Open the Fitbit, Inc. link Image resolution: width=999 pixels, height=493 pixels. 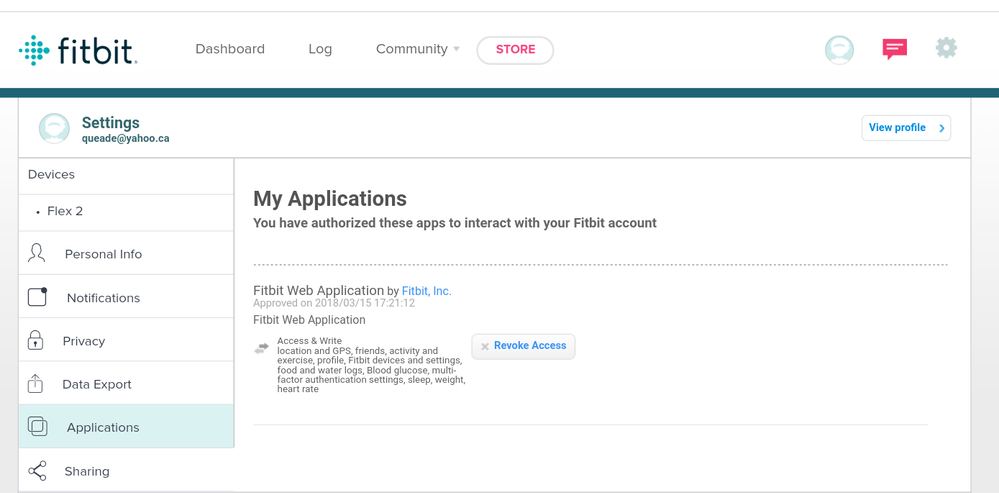tap(426, 291)
